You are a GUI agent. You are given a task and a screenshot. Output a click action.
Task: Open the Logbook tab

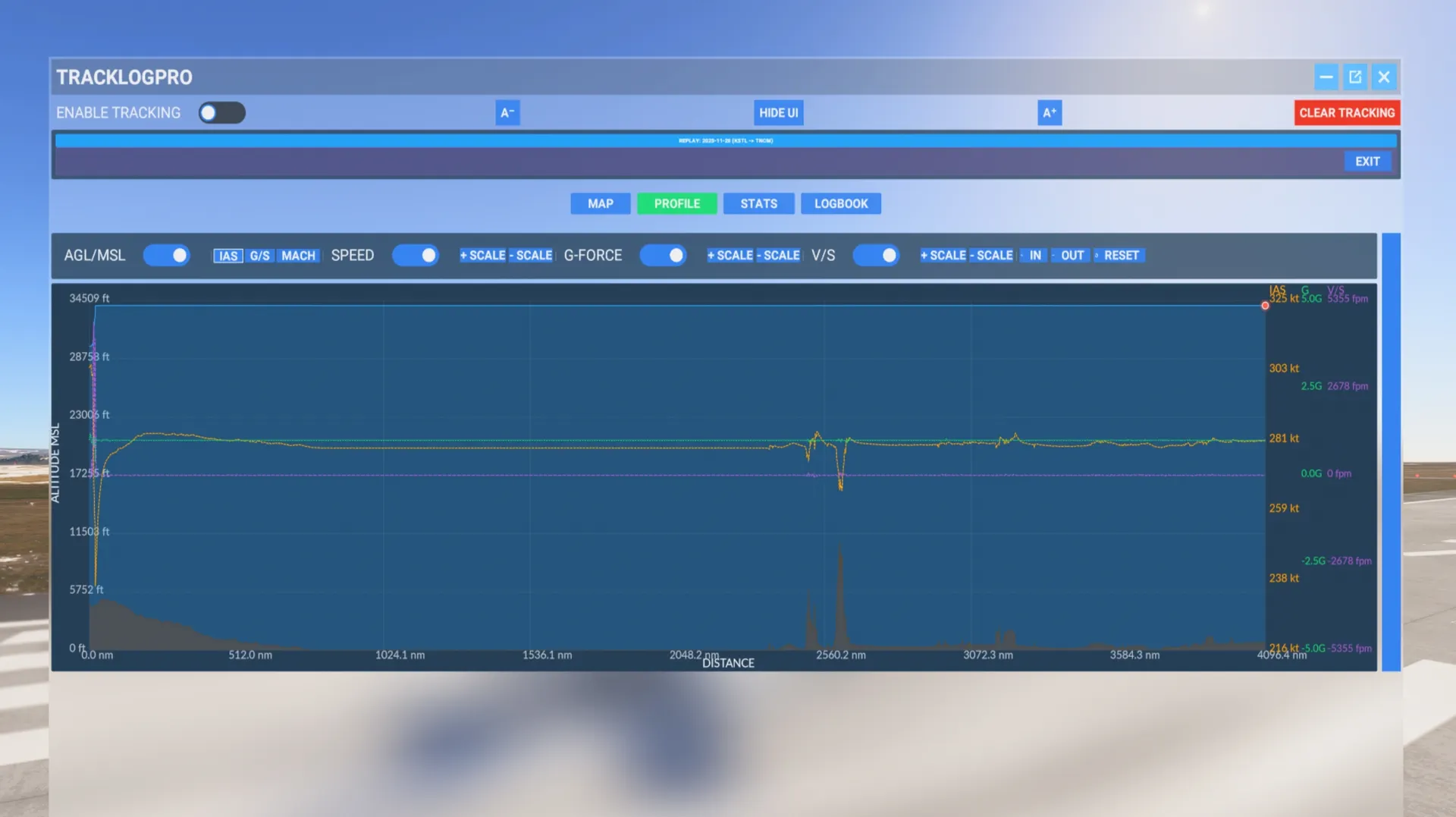(840, 203)
